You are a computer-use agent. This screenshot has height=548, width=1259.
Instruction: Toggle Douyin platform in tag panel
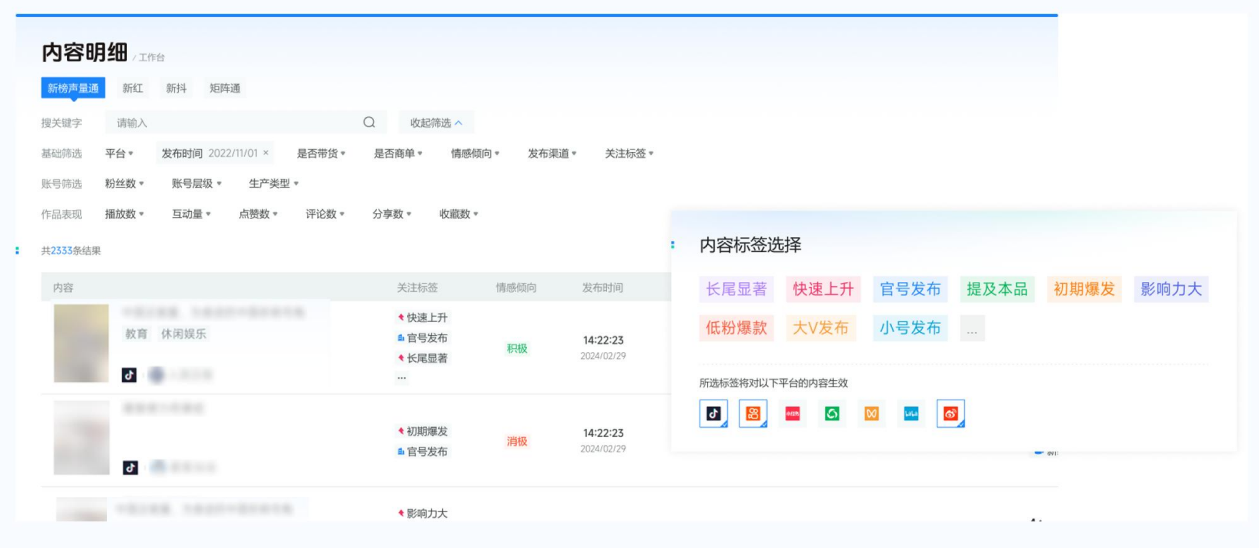pyautogui.click(x=713, y=413)
